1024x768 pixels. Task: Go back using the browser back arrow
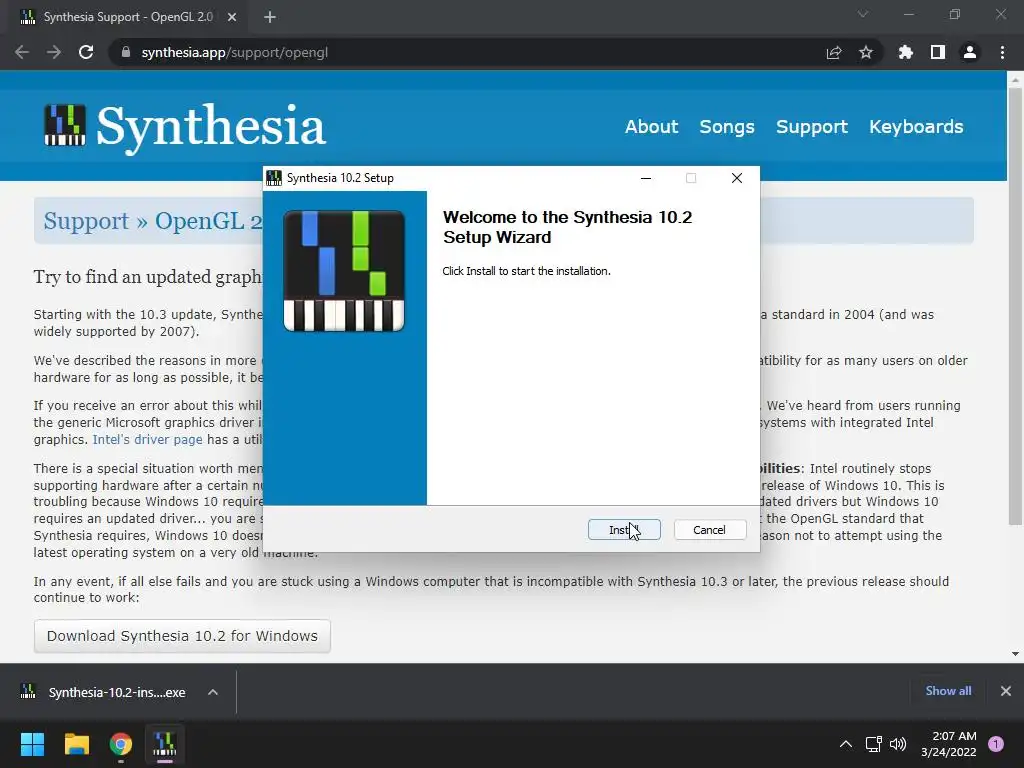(22, 52)
